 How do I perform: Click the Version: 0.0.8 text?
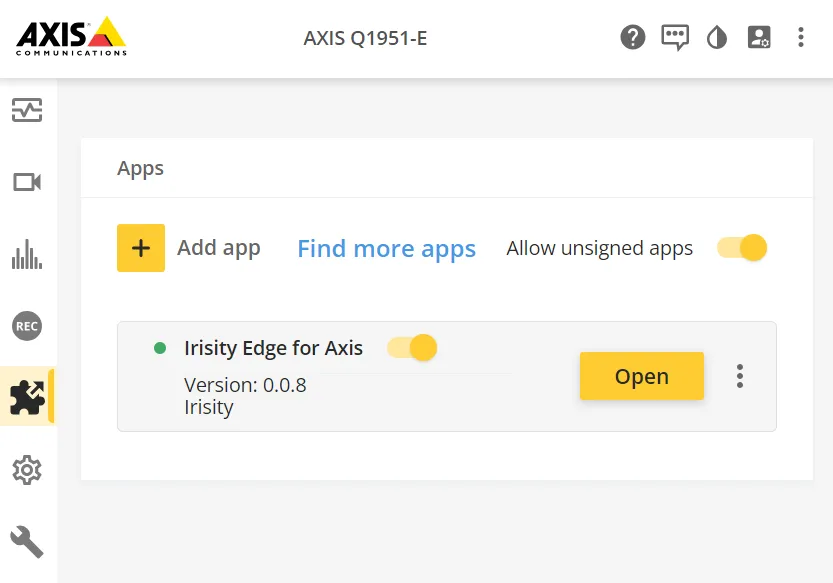pyautogui.click(x=245, y=385)
